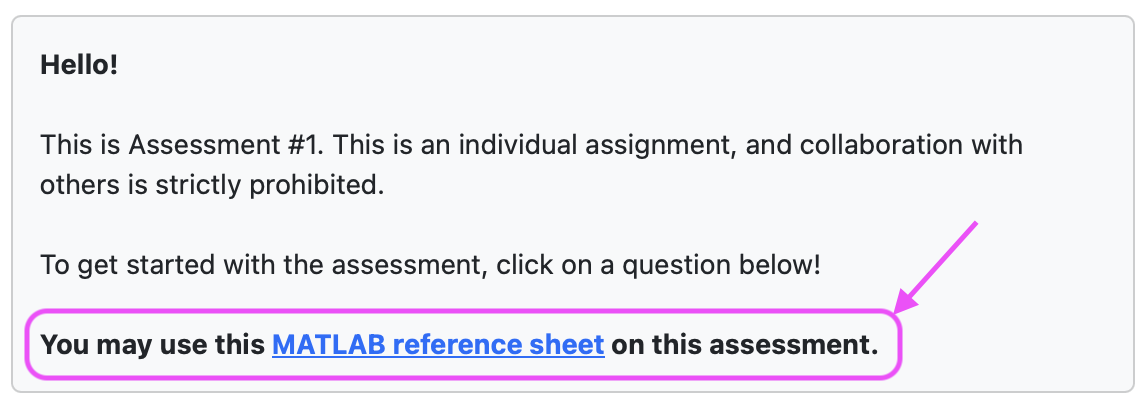
Task: Click the bold Hello! greeting
Action: (79, 66)
